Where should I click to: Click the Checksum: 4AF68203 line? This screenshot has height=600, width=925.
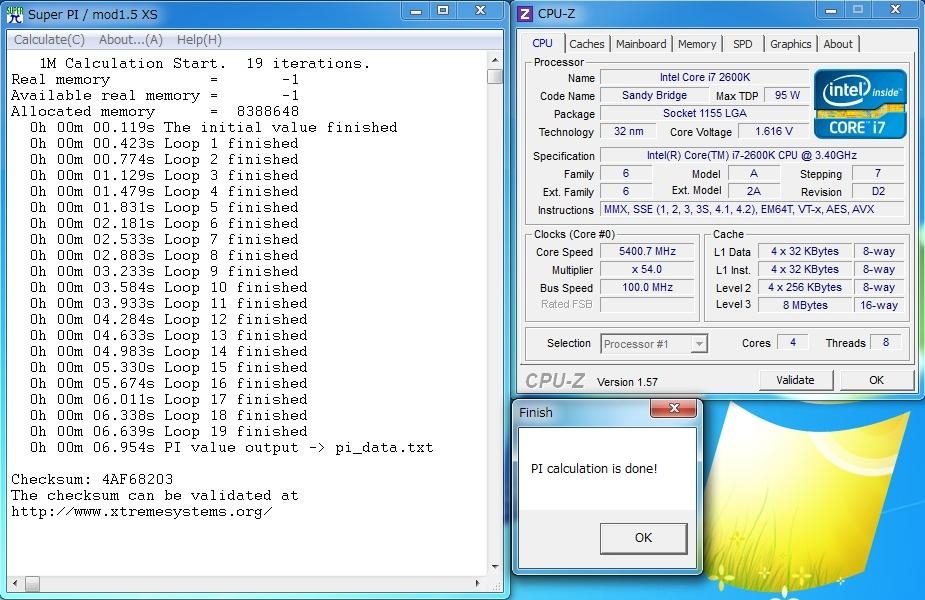[92, 479]
